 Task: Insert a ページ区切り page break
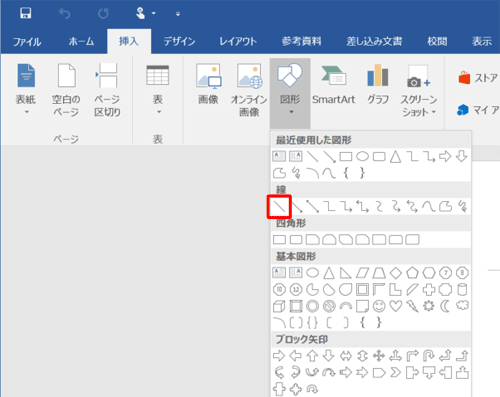point(107,89)
